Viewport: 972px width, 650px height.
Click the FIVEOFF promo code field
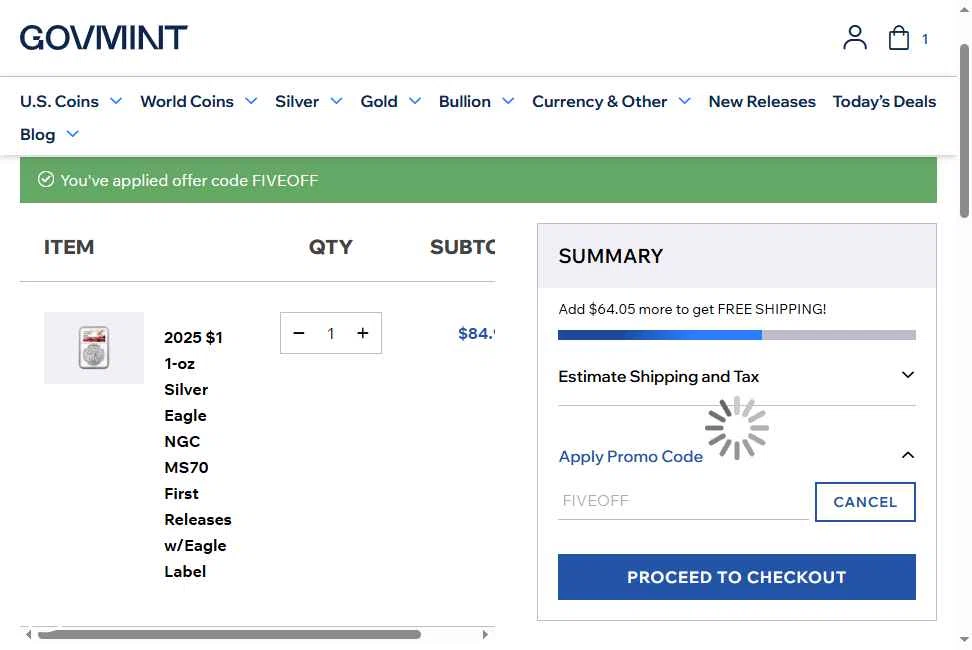[683, 501]
